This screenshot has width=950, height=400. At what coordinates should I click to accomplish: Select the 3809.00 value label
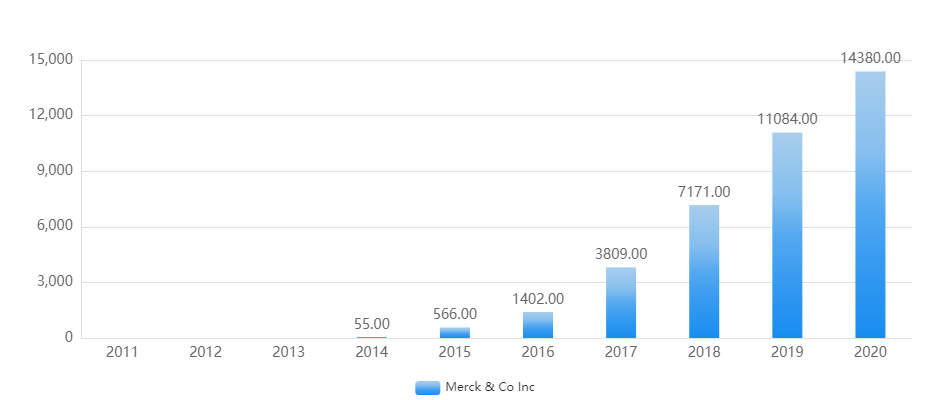click(621, 254)
